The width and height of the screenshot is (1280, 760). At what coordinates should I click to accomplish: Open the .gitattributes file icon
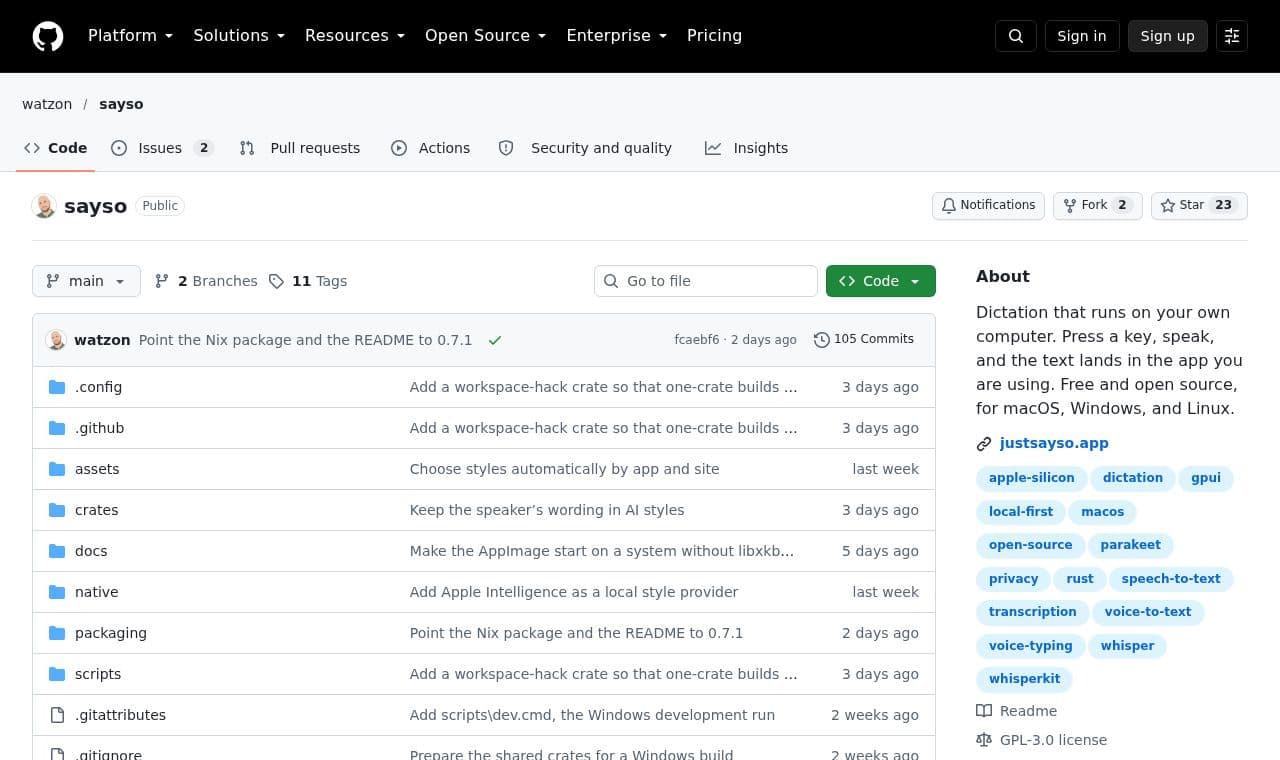point(57,715)
